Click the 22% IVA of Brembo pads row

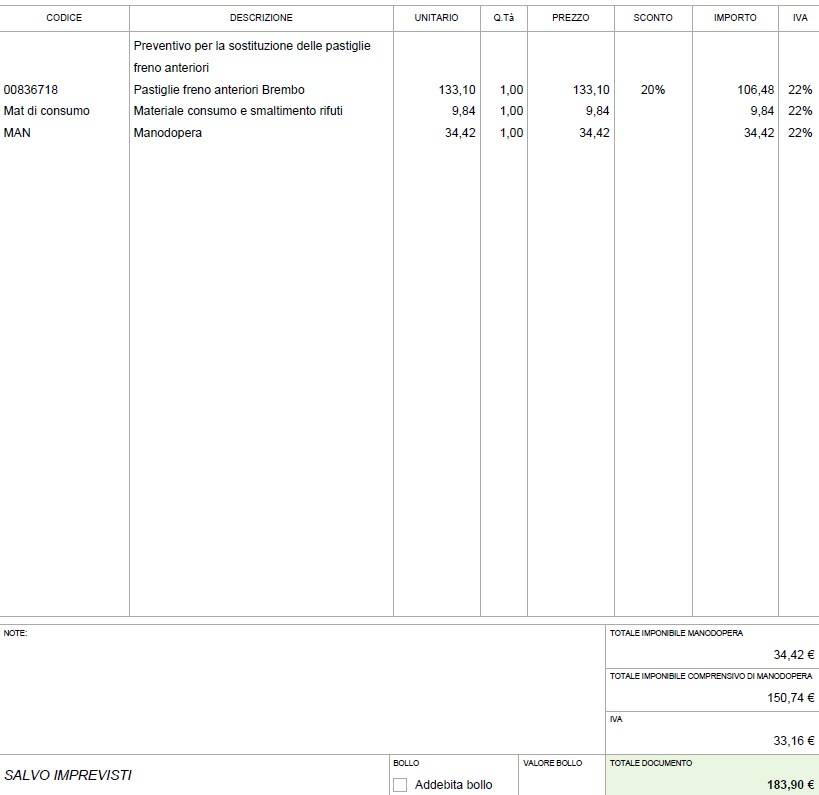point(800,90)
